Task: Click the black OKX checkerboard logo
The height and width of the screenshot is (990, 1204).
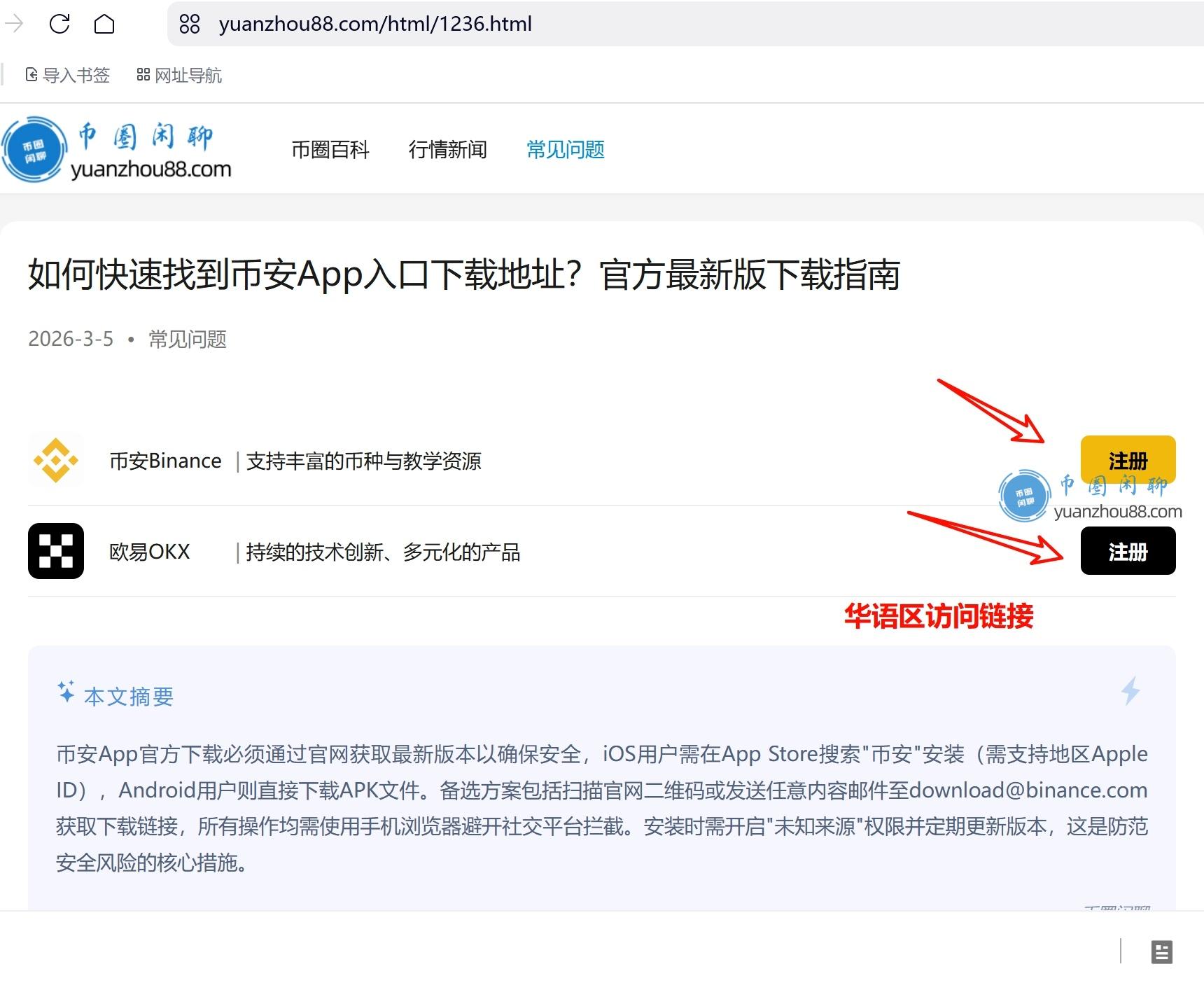Action: 56,551
